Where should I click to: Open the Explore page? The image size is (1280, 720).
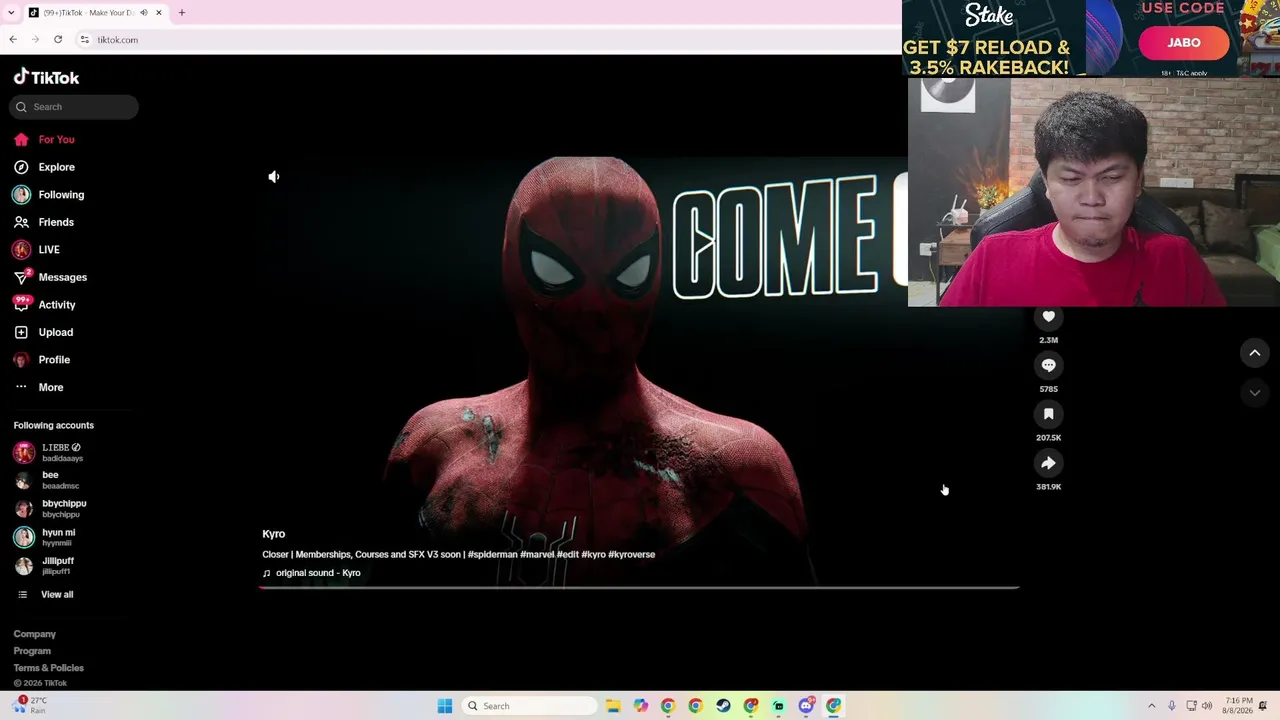[44, 167]
